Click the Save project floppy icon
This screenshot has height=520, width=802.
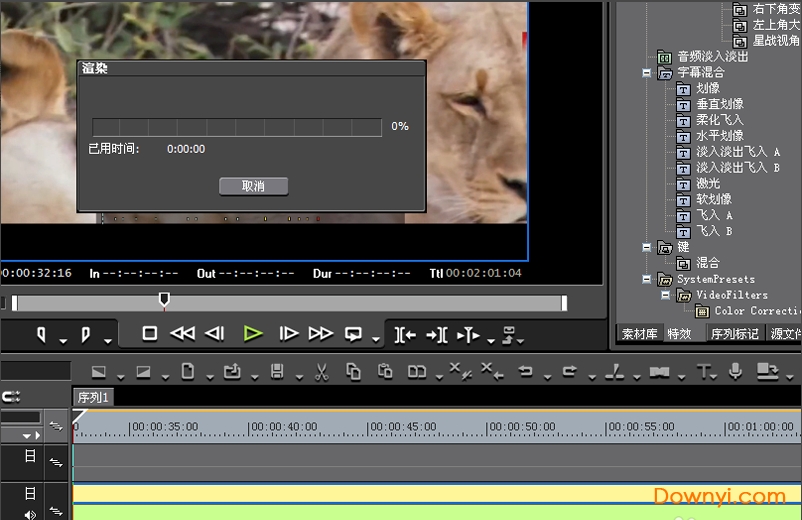(277, 372)
